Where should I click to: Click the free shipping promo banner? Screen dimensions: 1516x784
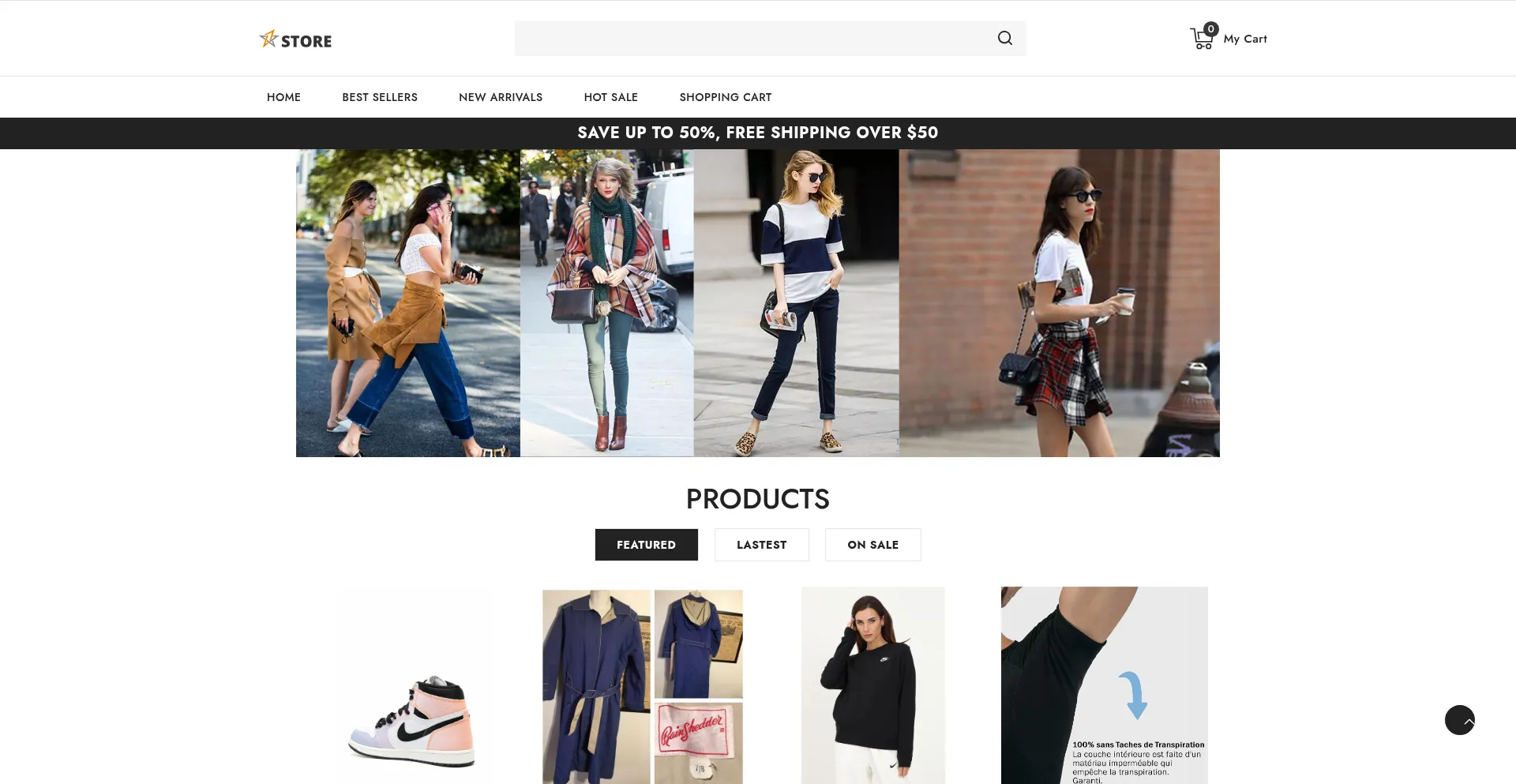(x=757, y=133)
